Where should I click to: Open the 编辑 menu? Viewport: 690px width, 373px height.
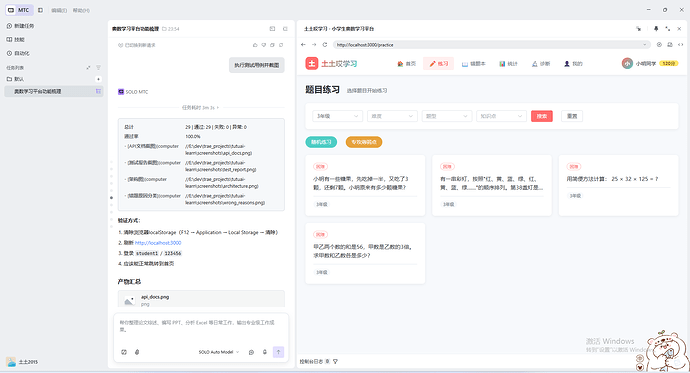59,10
